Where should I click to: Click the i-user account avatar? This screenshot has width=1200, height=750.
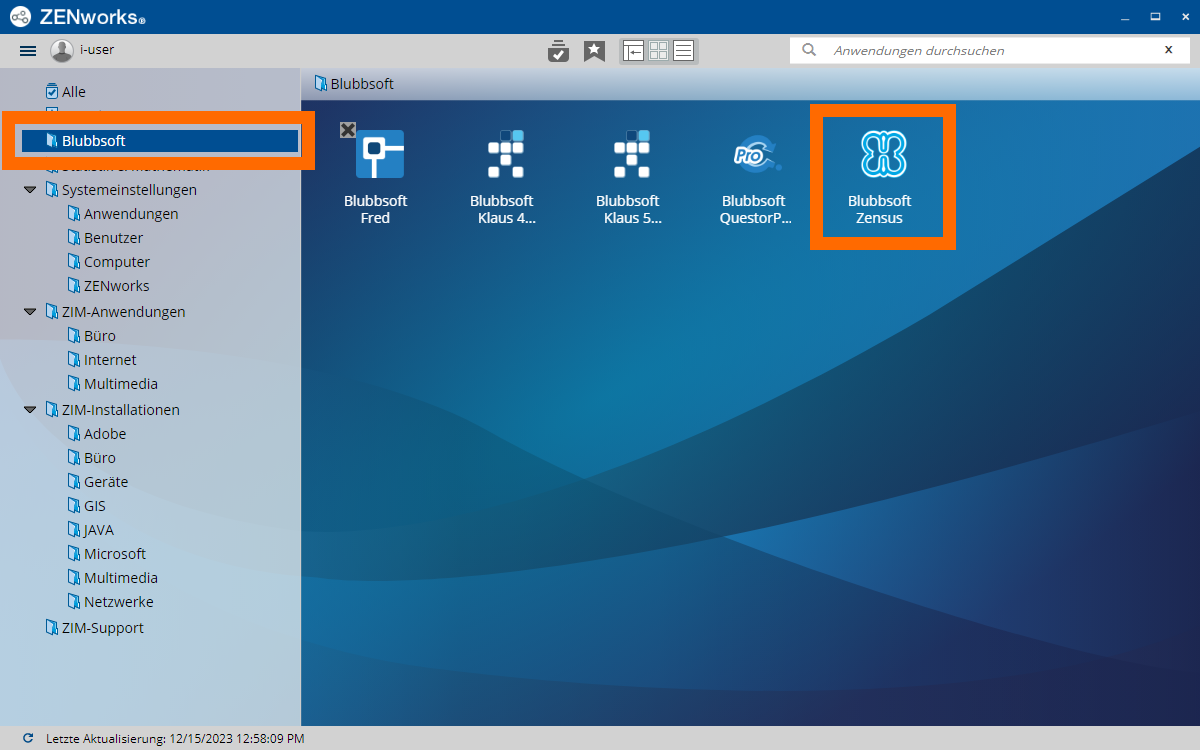(62, 50)
